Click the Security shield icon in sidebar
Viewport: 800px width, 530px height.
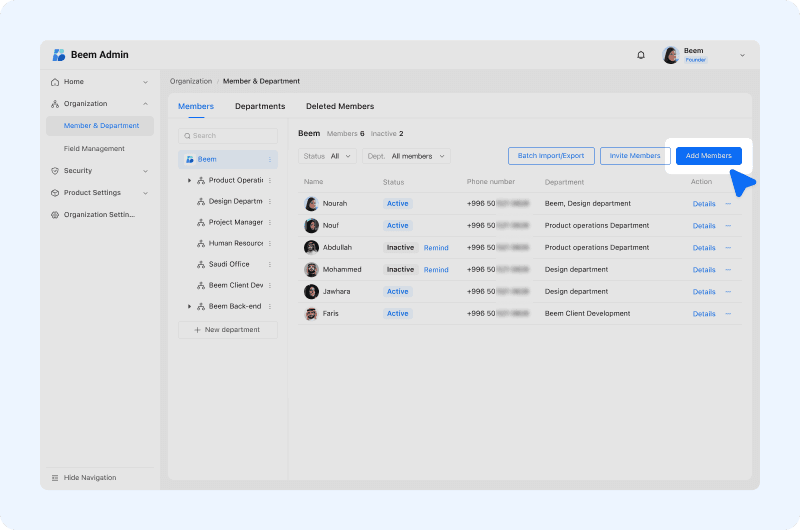[x=55, y=171]
